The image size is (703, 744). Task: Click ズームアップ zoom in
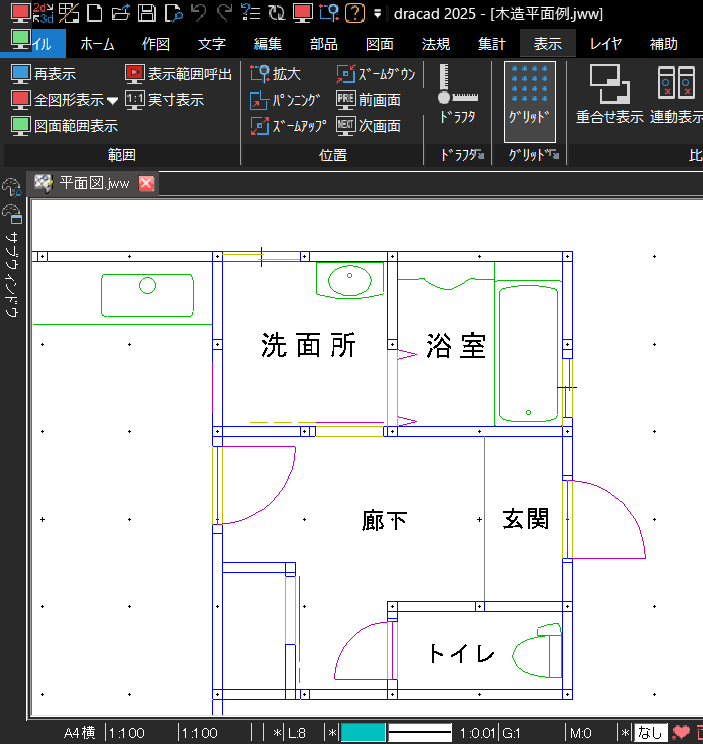click(x=288, y=126)
